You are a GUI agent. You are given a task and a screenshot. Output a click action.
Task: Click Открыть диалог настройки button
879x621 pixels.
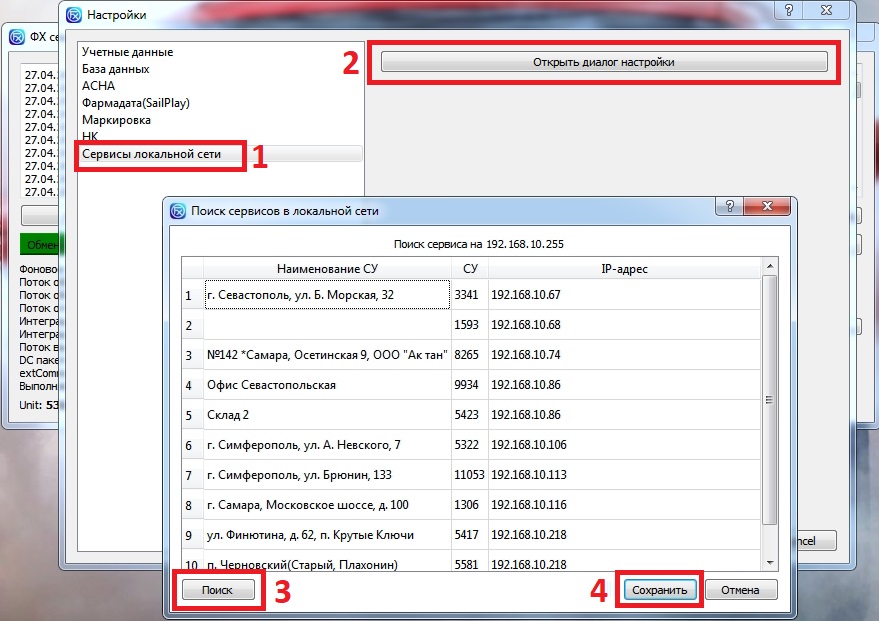603,62
